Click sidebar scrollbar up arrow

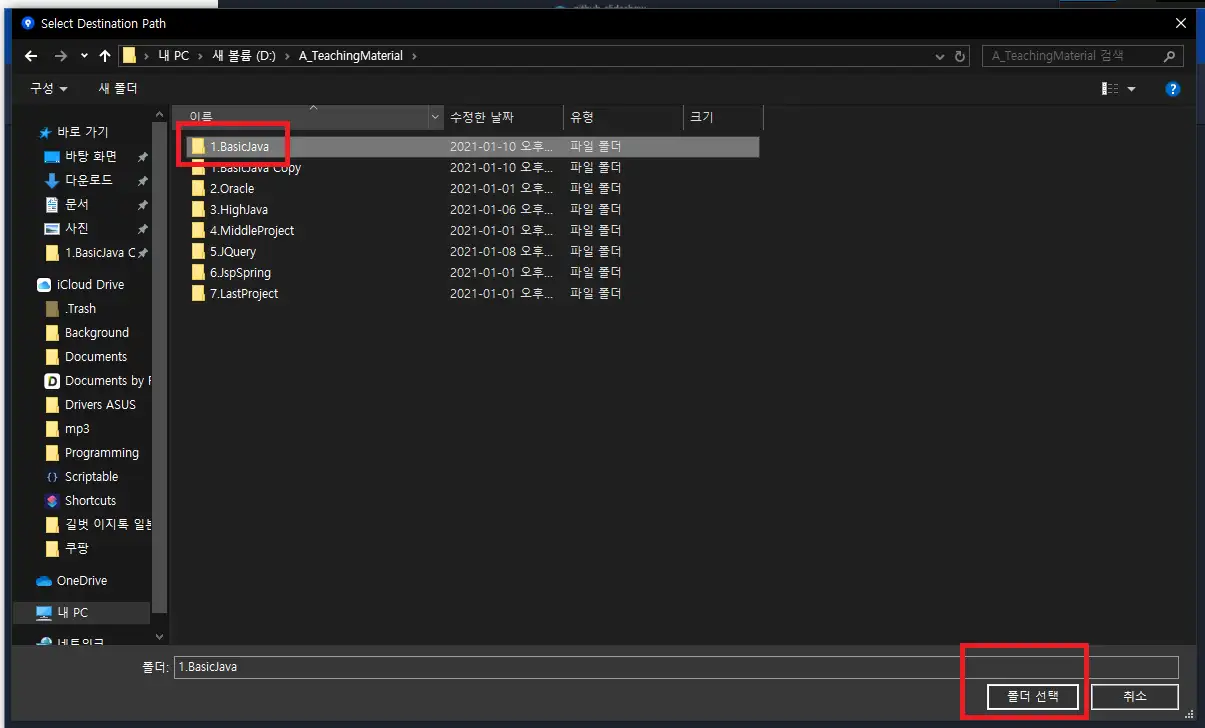click(x=160, y=115)
